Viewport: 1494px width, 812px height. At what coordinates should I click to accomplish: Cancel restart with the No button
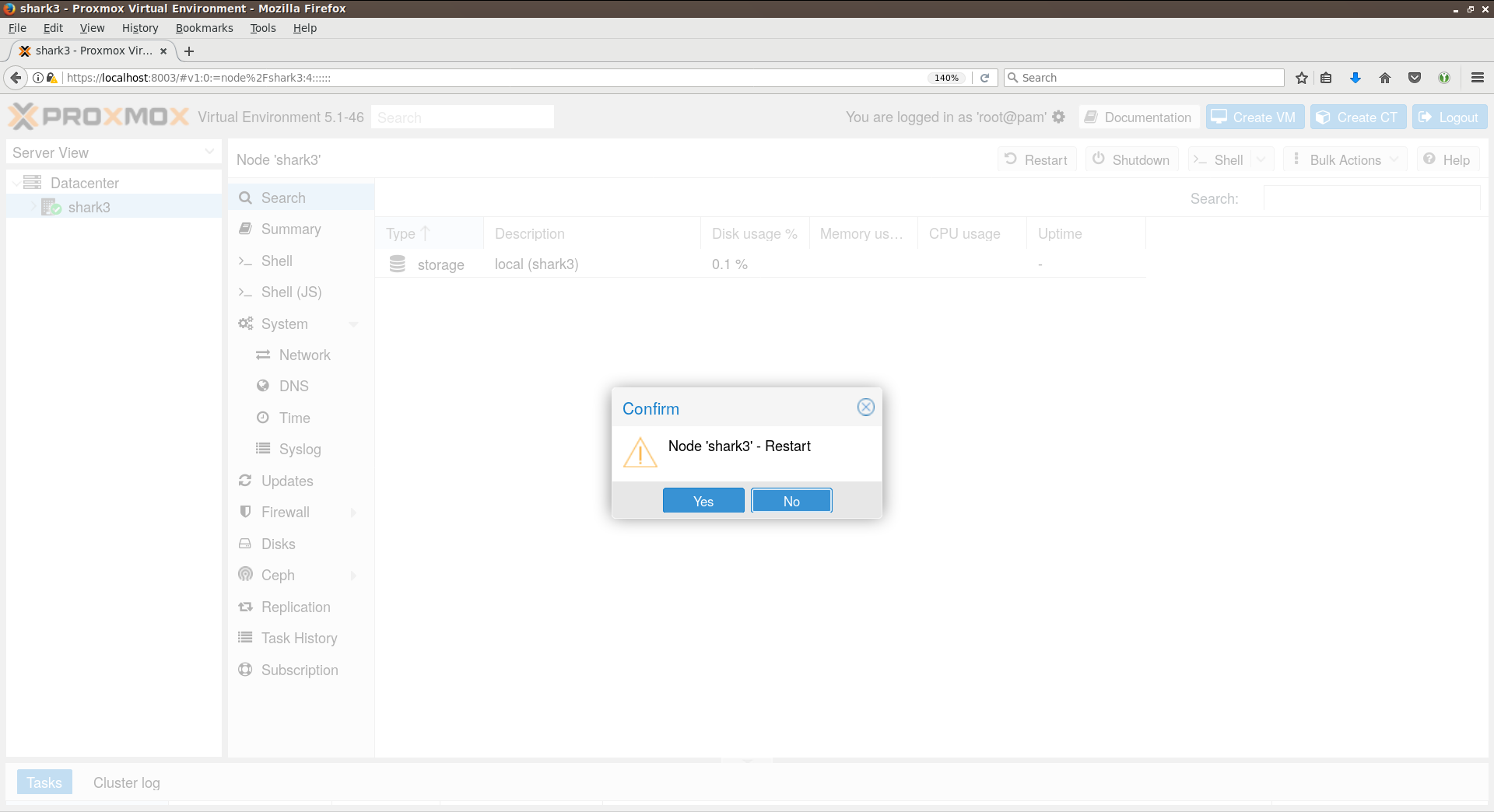click(x=791, y=501)
